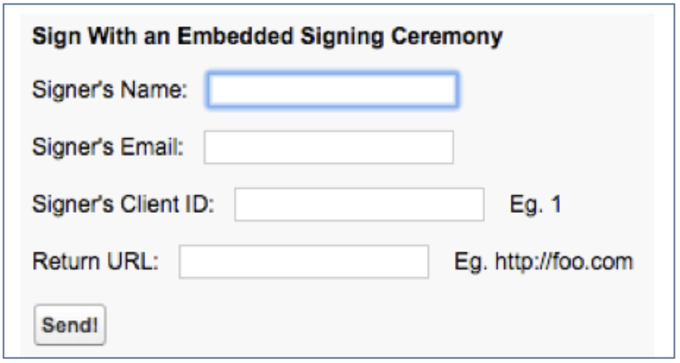The width and height of the screenshot is (680, 363).
Task: Click the "Signer's Client ID:" label
Action: click(124, 204)
